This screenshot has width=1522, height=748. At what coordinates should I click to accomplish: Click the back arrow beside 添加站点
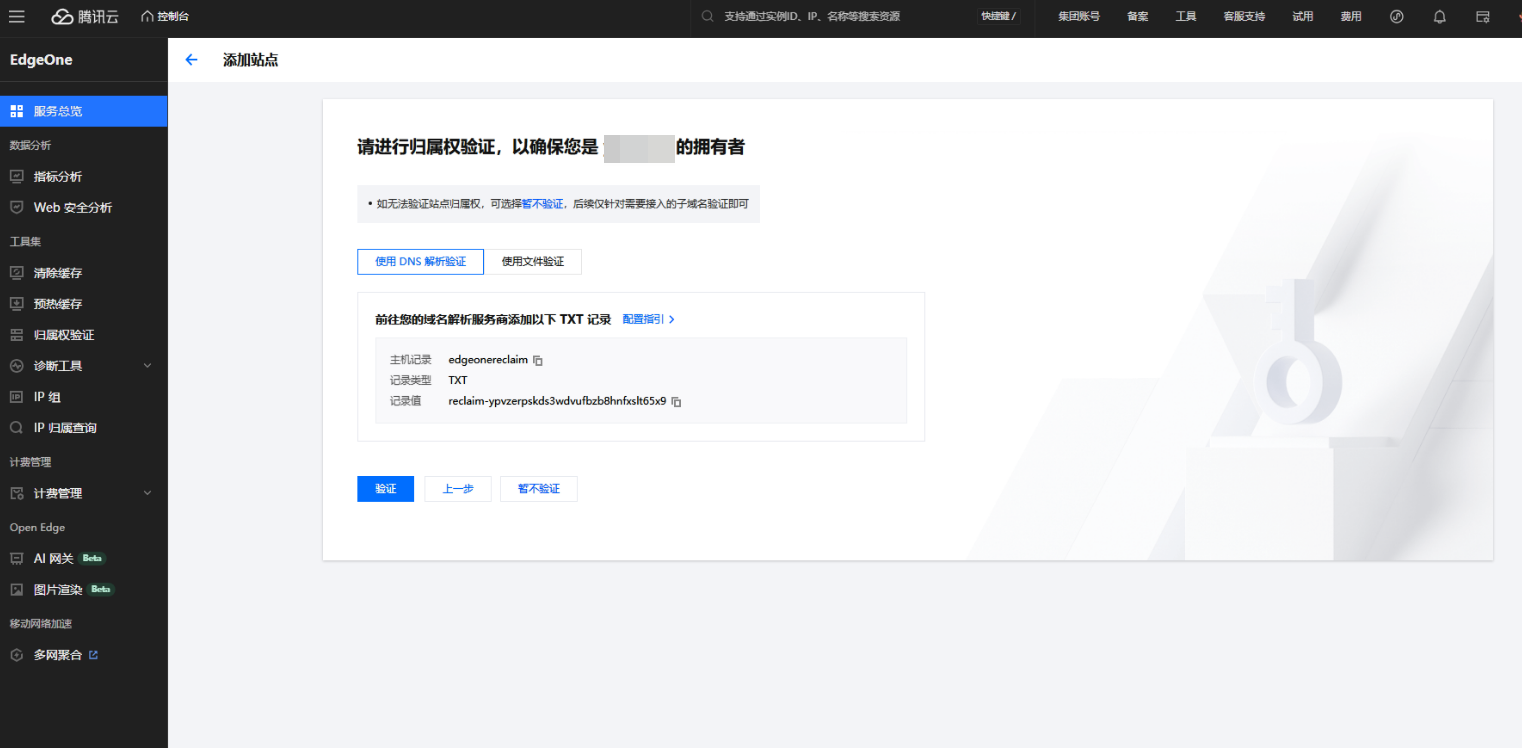[192, 60]
